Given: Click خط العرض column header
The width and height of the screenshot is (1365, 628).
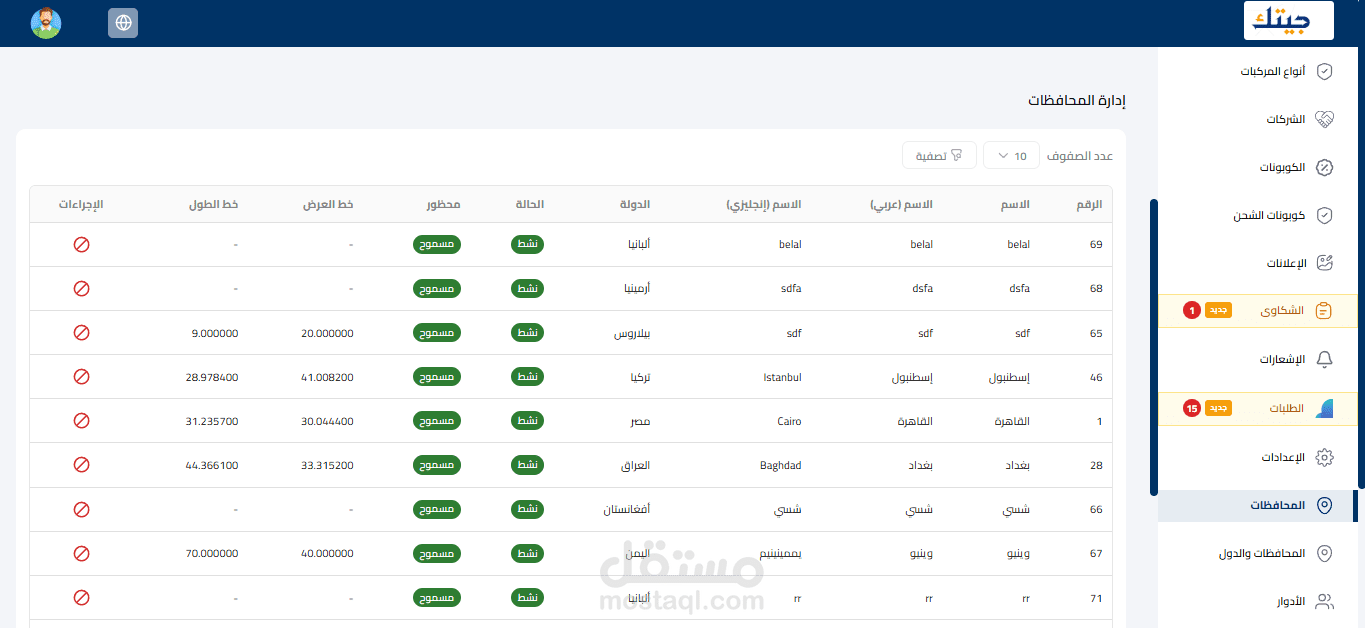Looking at the screenshot, I should point(329,204).
